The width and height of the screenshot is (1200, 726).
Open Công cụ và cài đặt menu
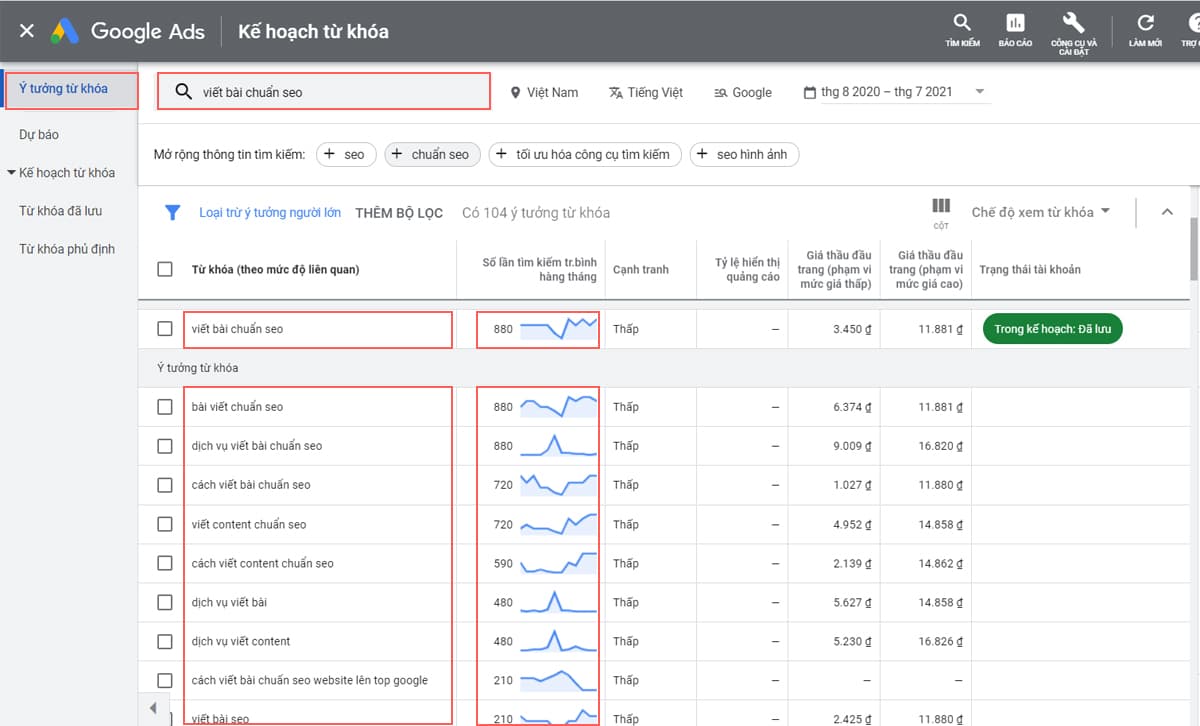tap(1072, 27)
